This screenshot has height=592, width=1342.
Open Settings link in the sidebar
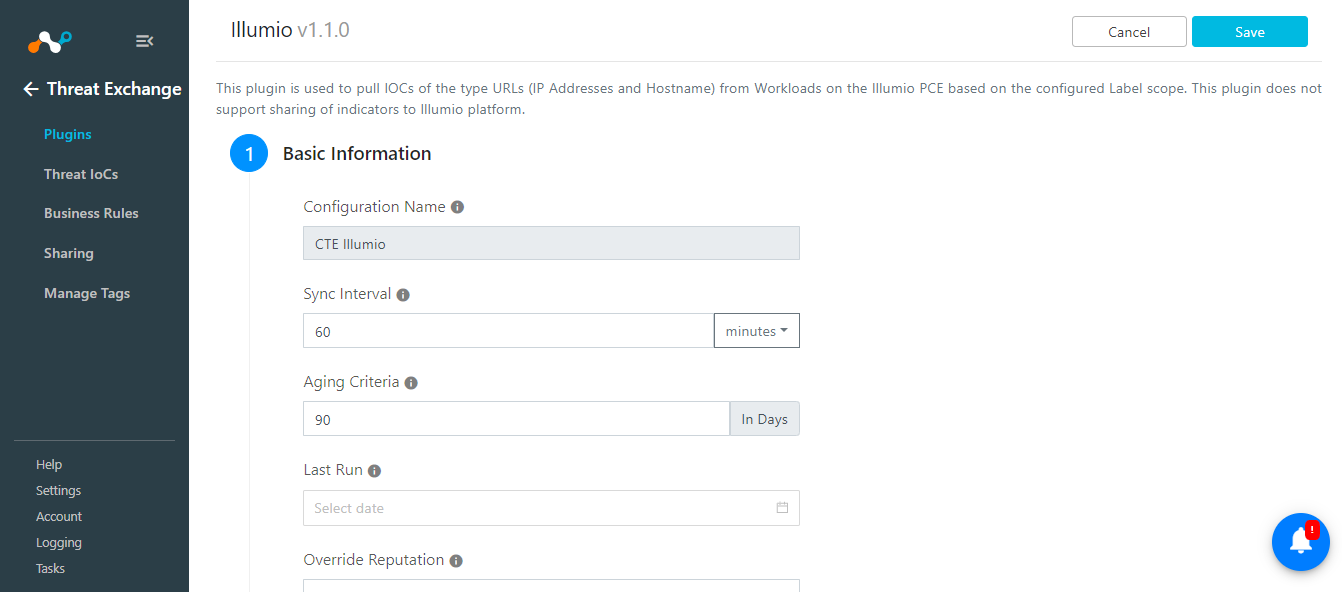tap(59, 491)
